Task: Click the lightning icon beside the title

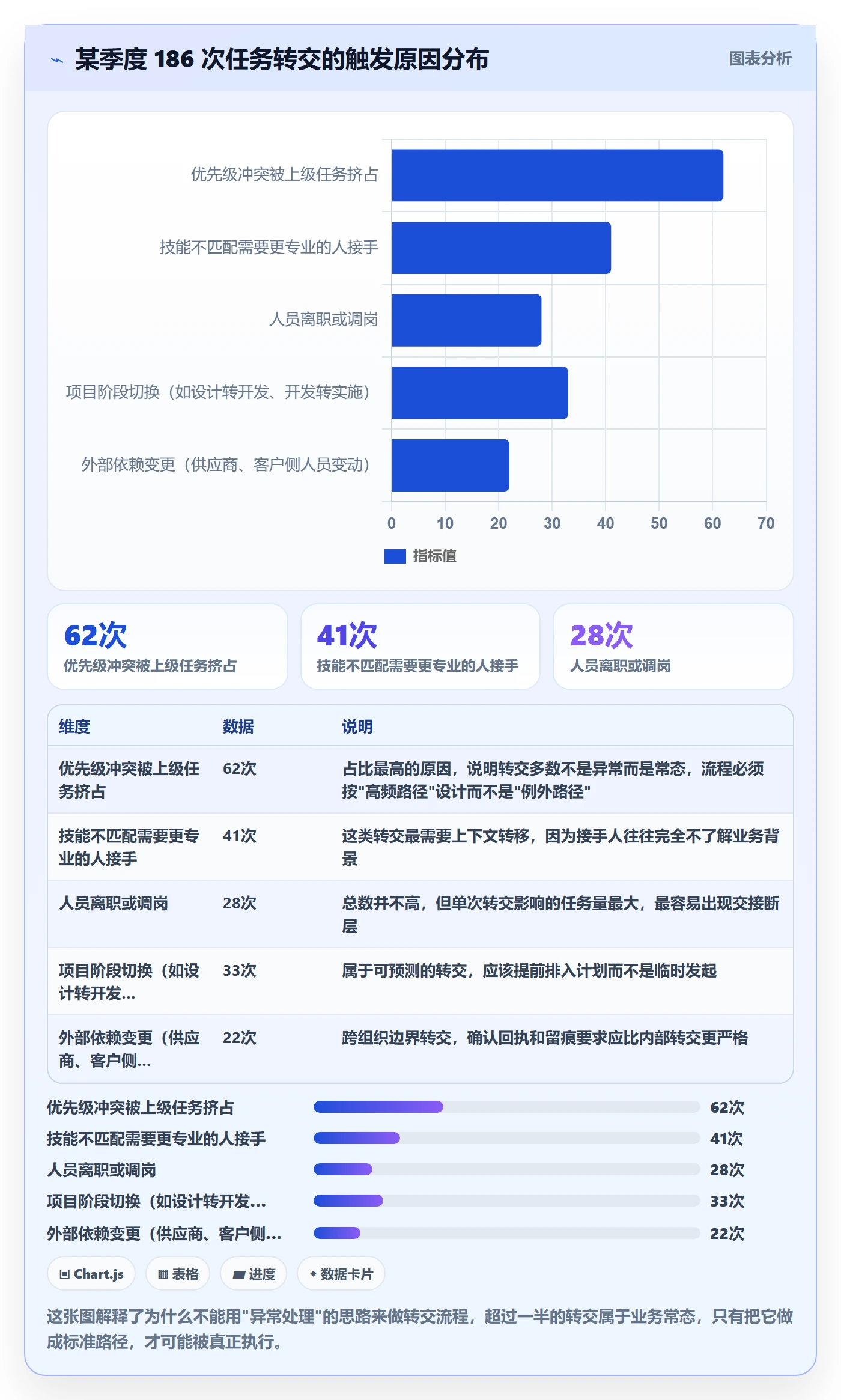Action: [x=57, y=59]
